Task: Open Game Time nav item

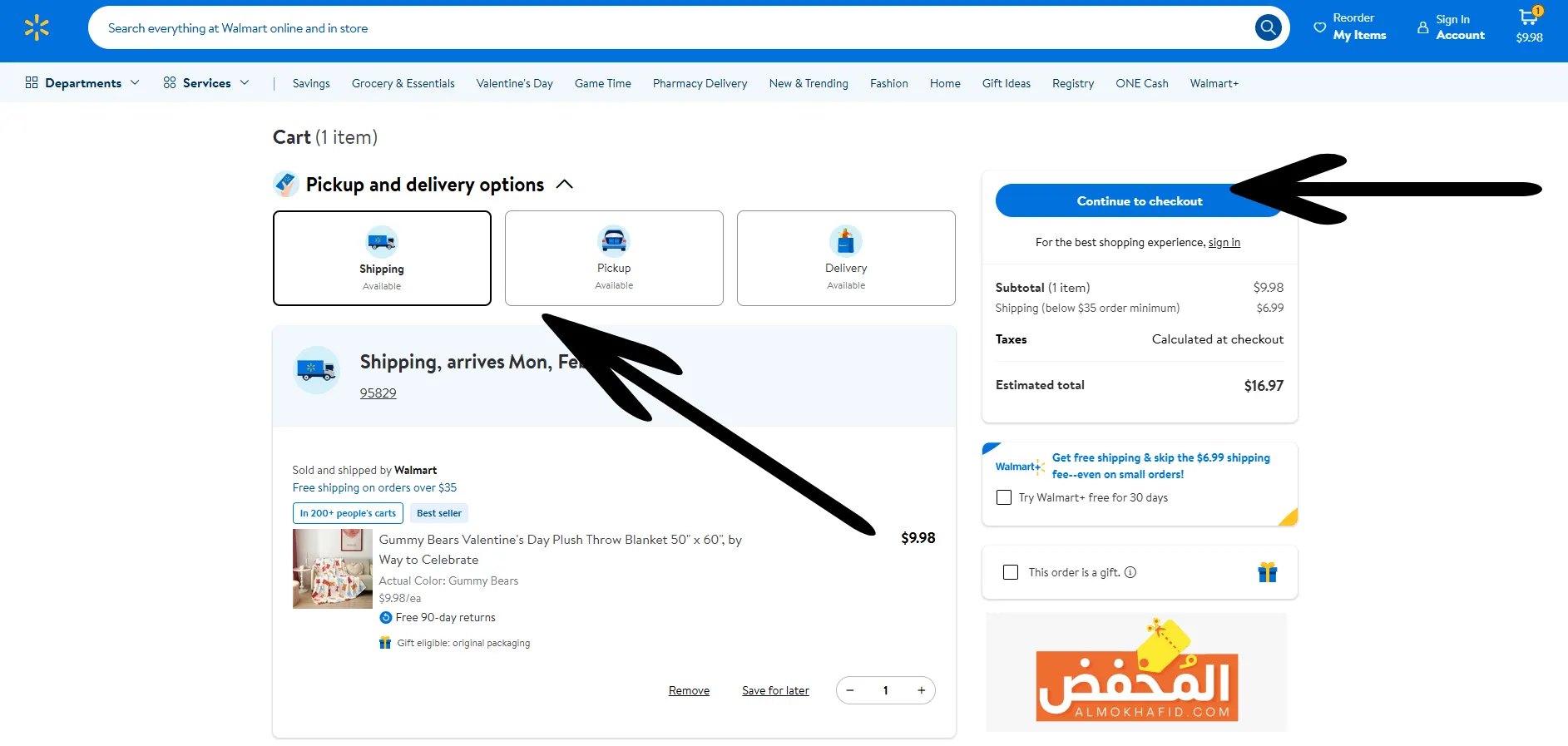Action: [x=603, y=83]
